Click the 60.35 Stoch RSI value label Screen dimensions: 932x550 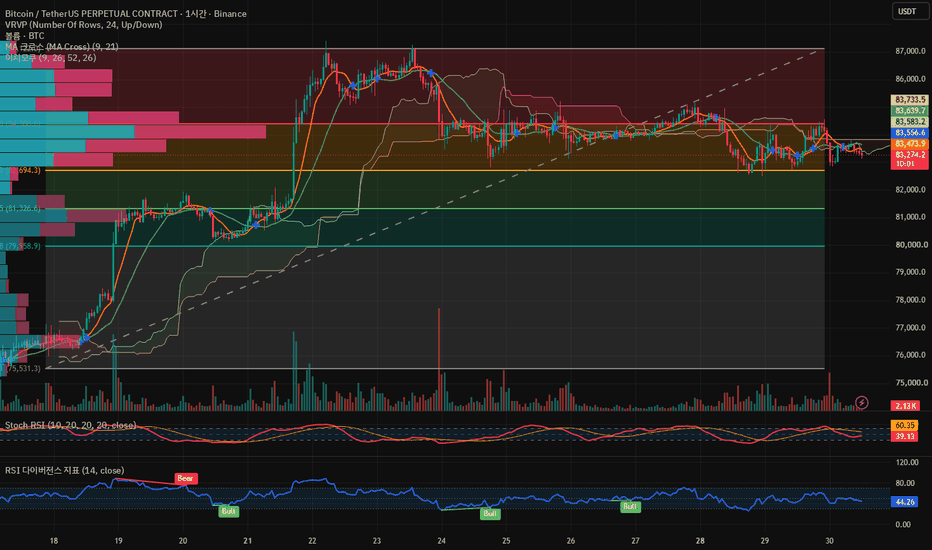(x=905, y=425)
